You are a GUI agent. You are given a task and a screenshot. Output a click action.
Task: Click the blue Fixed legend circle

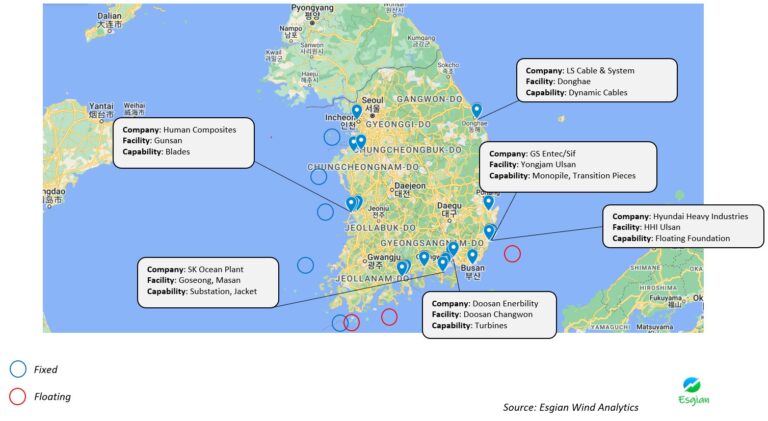point(18,369)
